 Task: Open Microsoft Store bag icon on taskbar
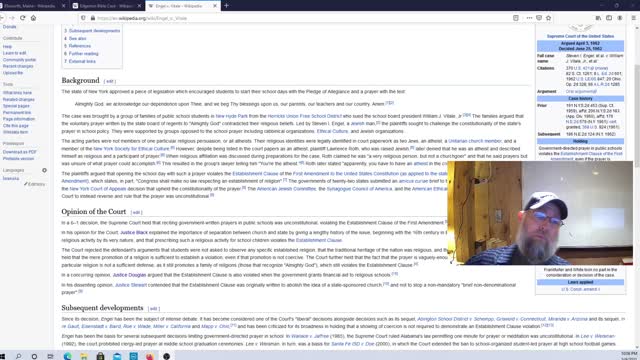tap(100, 356)
